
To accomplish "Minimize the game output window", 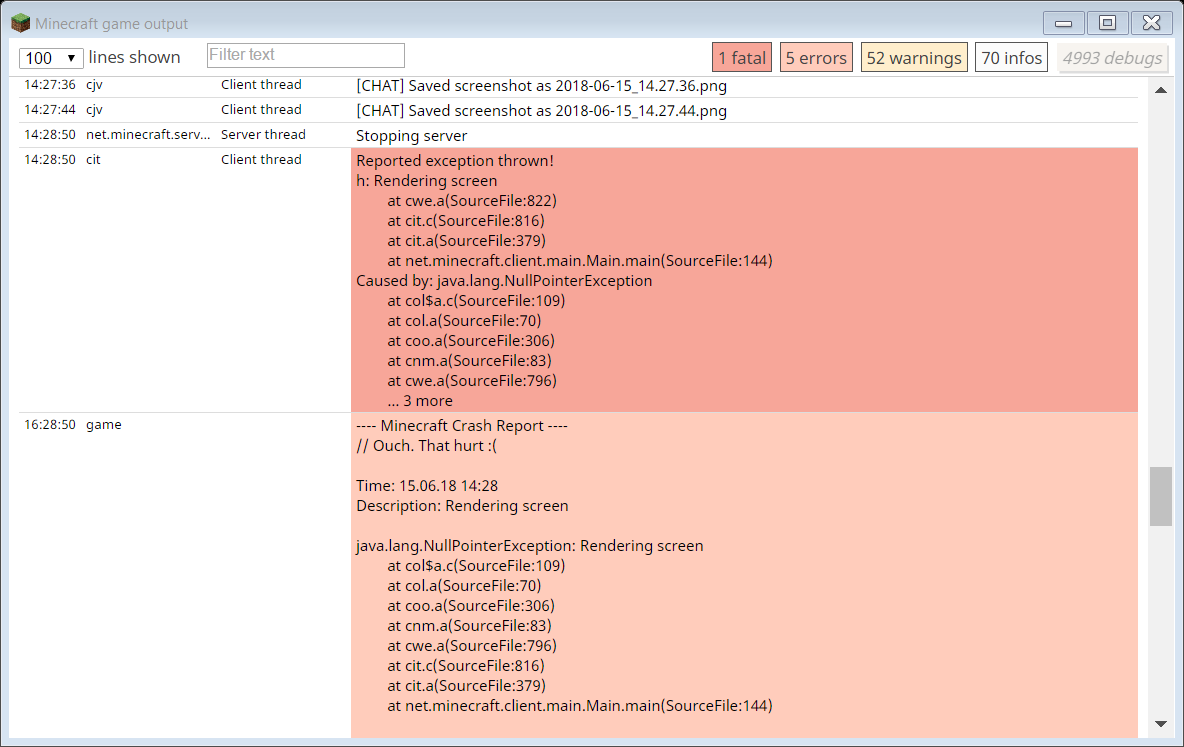I will [1064, 23].
